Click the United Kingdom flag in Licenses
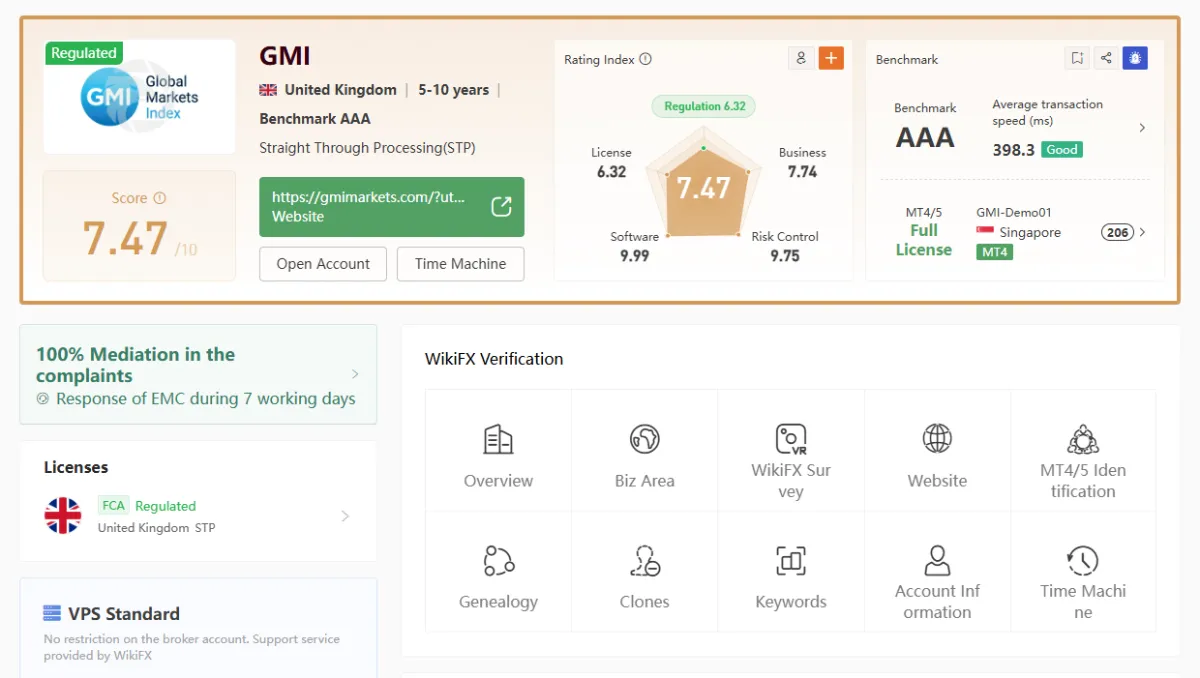Screen dimensions: 1200x678 click(x=63, y=516)
